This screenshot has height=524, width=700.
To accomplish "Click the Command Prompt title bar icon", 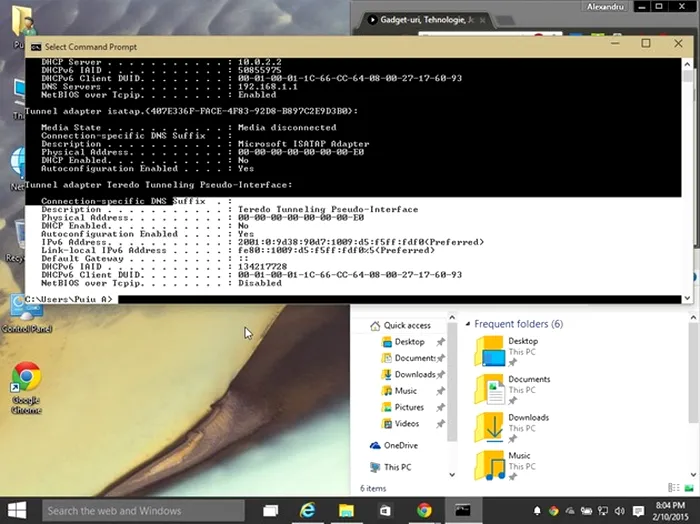I will 36,47.
